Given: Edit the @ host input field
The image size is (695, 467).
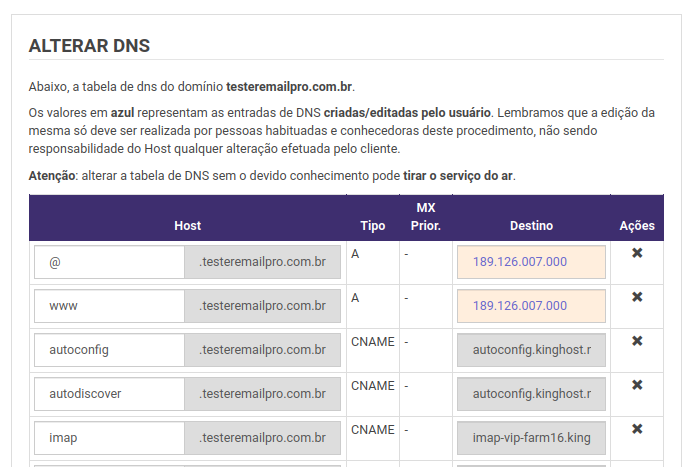Looking at the screenshot, I should tap(109, 262).
